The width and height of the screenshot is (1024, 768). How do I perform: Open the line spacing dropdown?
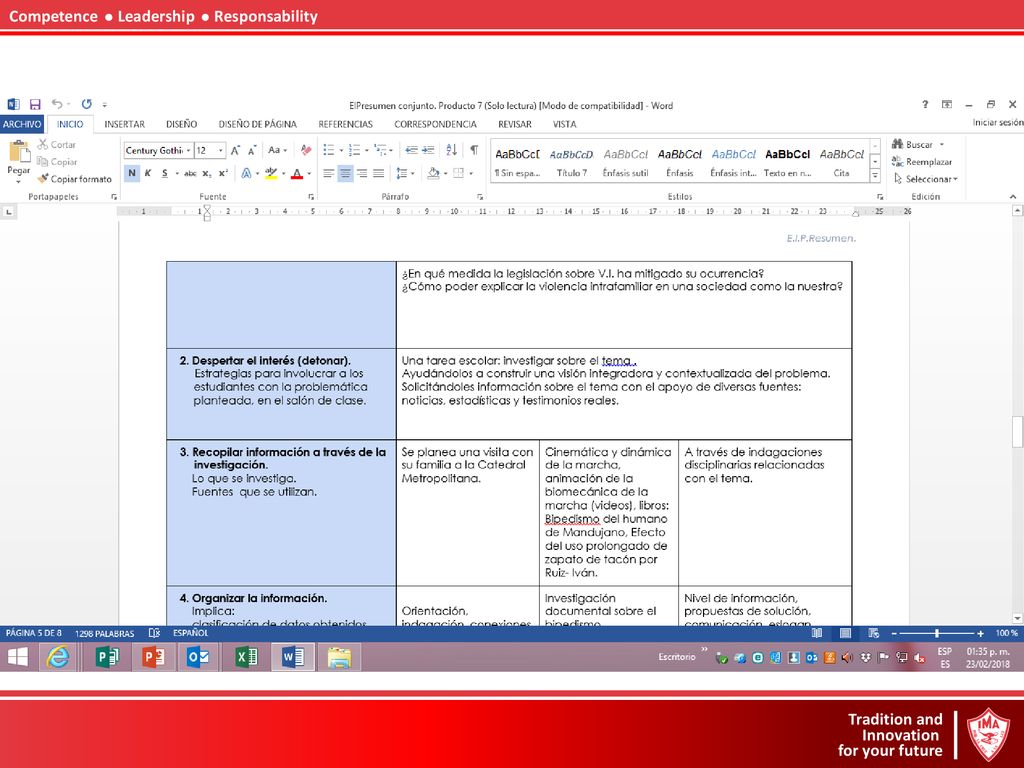click(x=405, y=173)
